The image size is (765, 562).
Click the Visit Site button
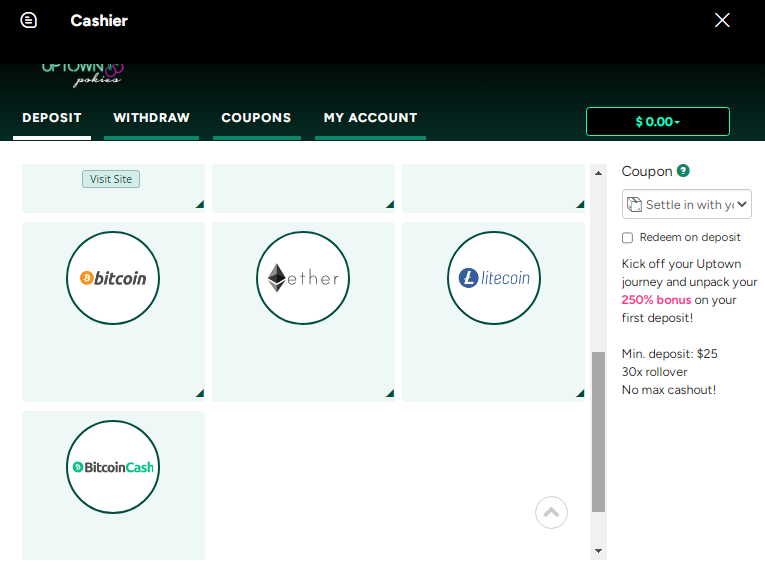tap(111, 179)
